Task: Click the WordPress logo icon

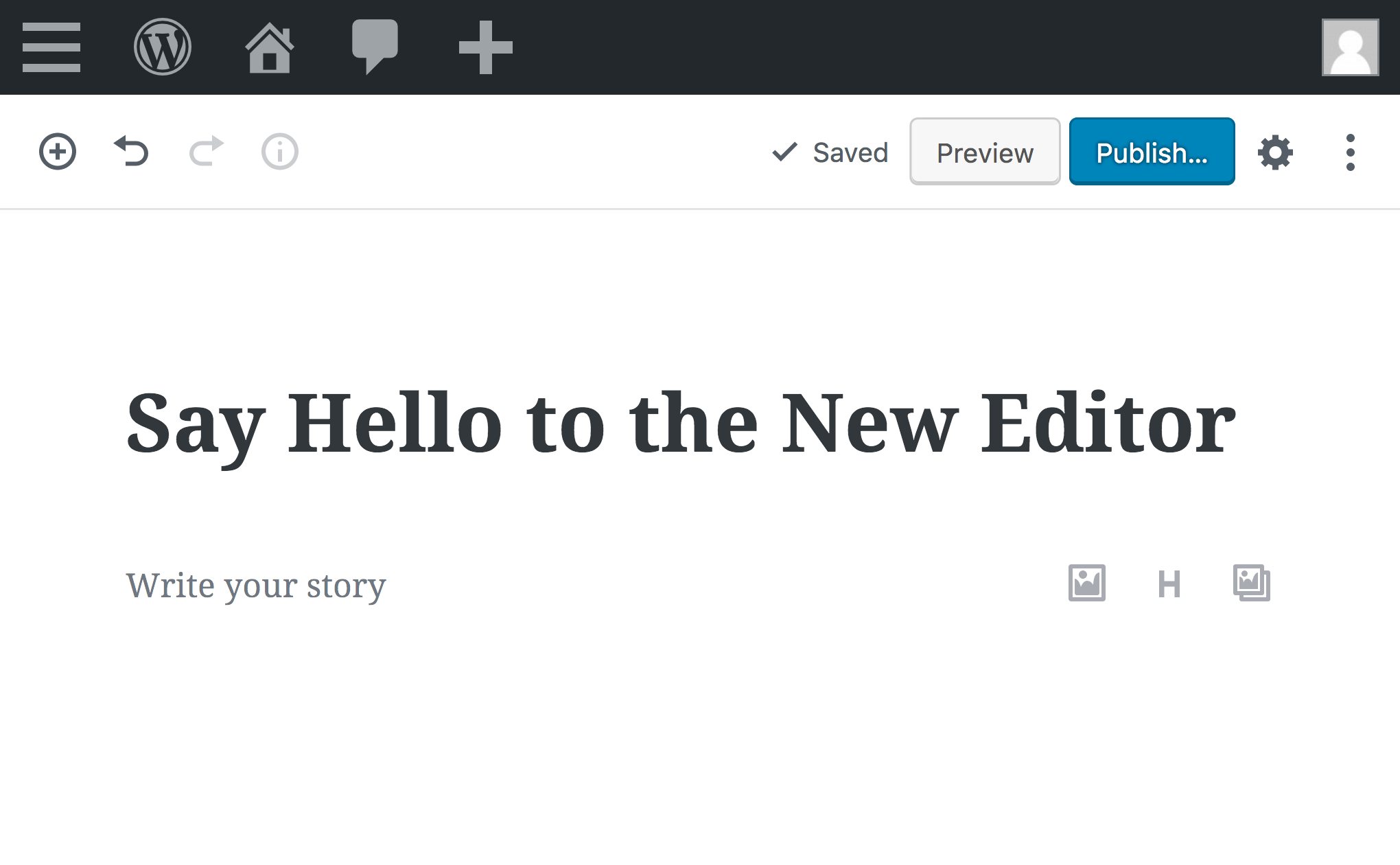Action: coord(162,47)
